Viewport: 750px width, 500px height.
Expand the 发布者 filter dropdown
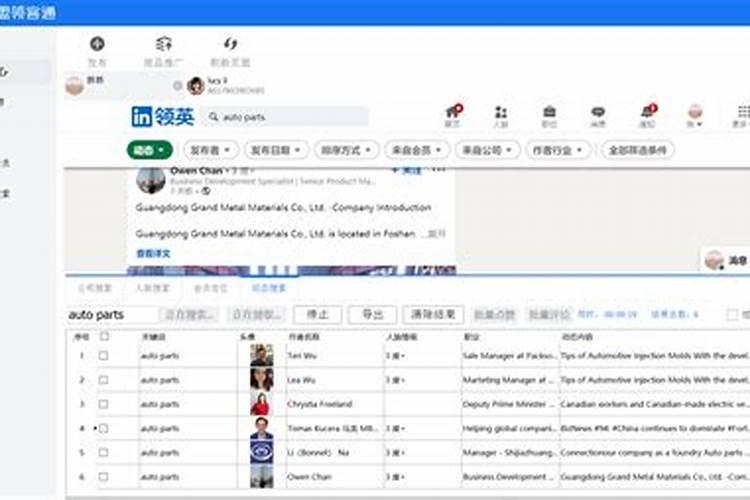coord(210,150)
